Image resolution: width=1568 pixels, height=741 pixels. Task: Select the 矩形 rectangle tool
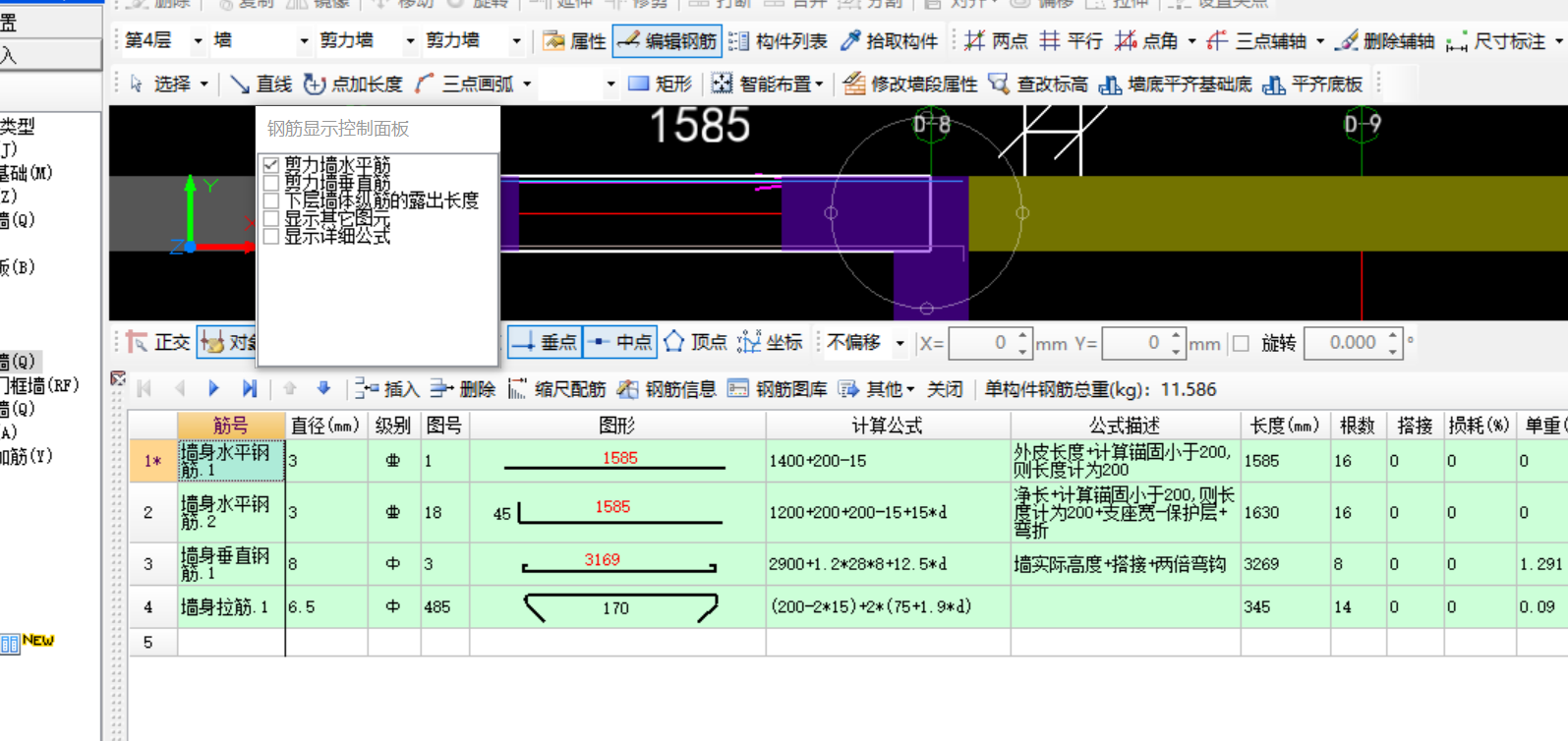(660, 84)
